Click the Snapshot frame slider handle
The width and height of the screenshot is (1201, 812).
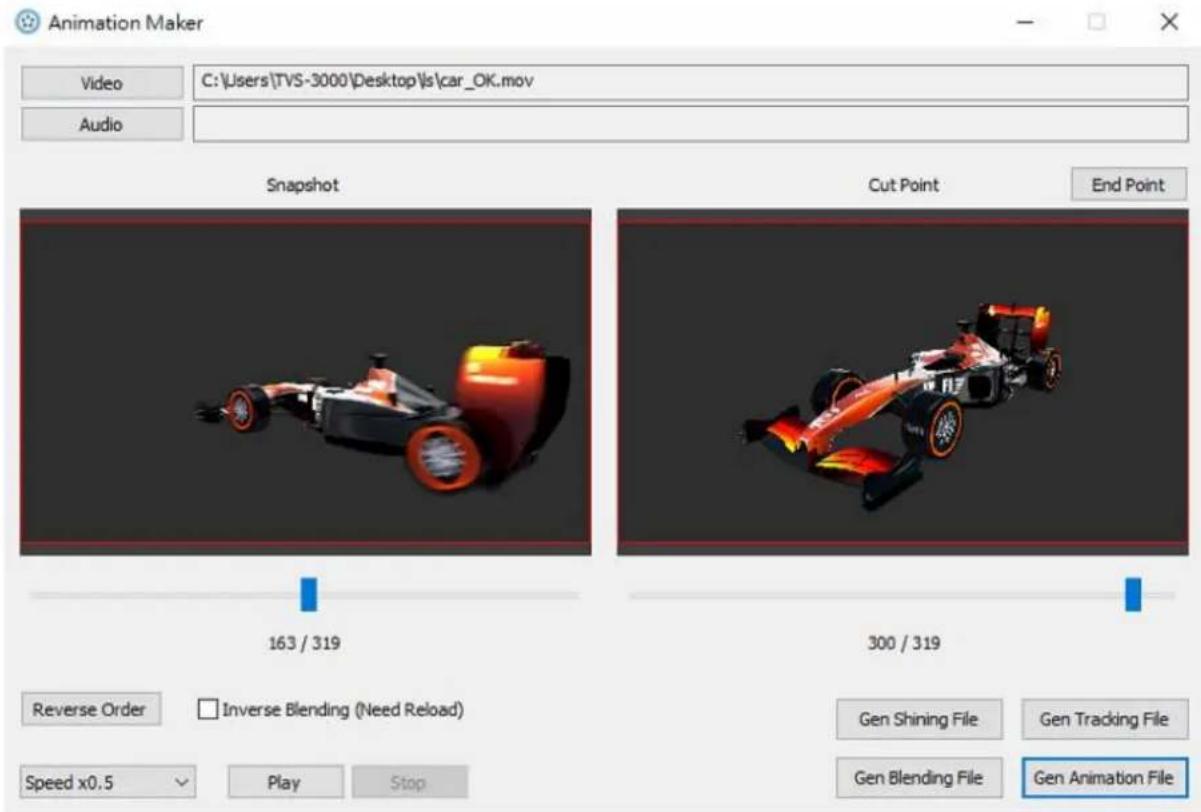click(309, 593)
